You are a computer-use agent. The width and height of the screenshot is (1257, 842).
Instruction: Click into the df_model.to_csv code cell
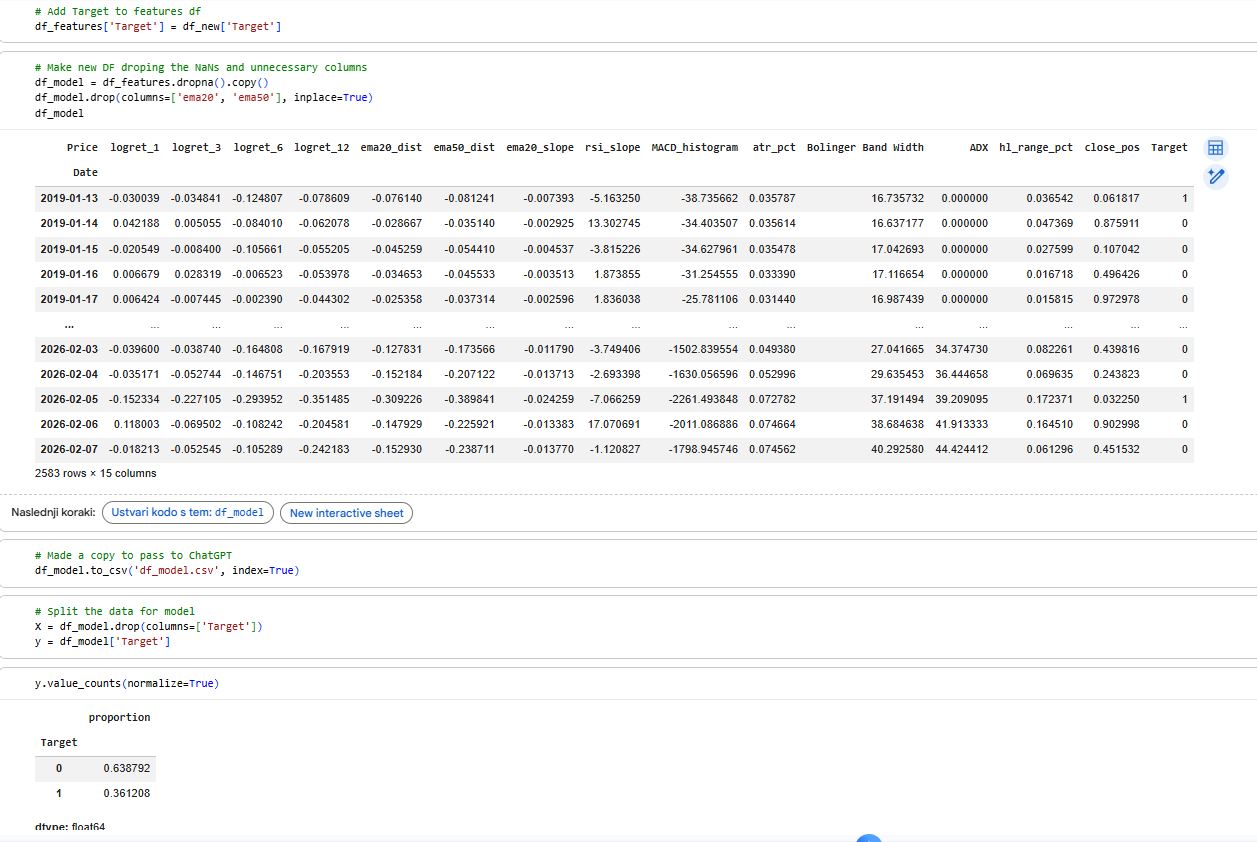(x=166, y=570)
